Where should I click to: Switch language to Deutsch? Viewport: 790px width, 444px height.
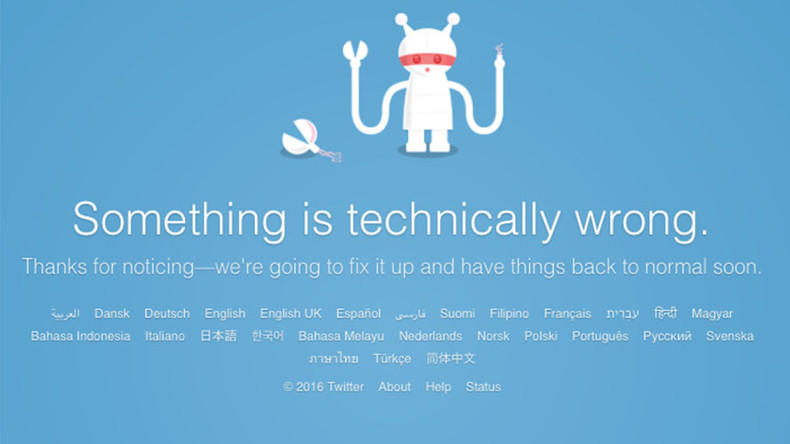coord(167,313)
